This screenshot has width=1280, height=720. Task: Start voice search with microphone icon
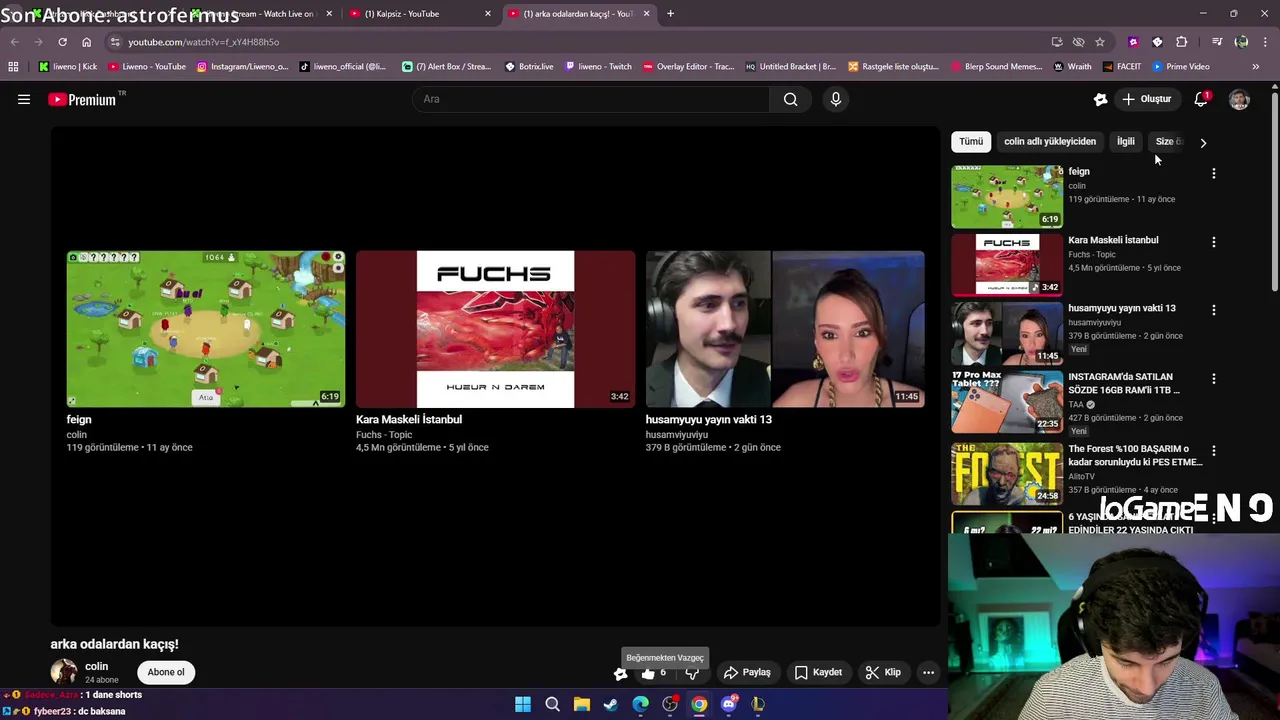click(x=836, y=99)
